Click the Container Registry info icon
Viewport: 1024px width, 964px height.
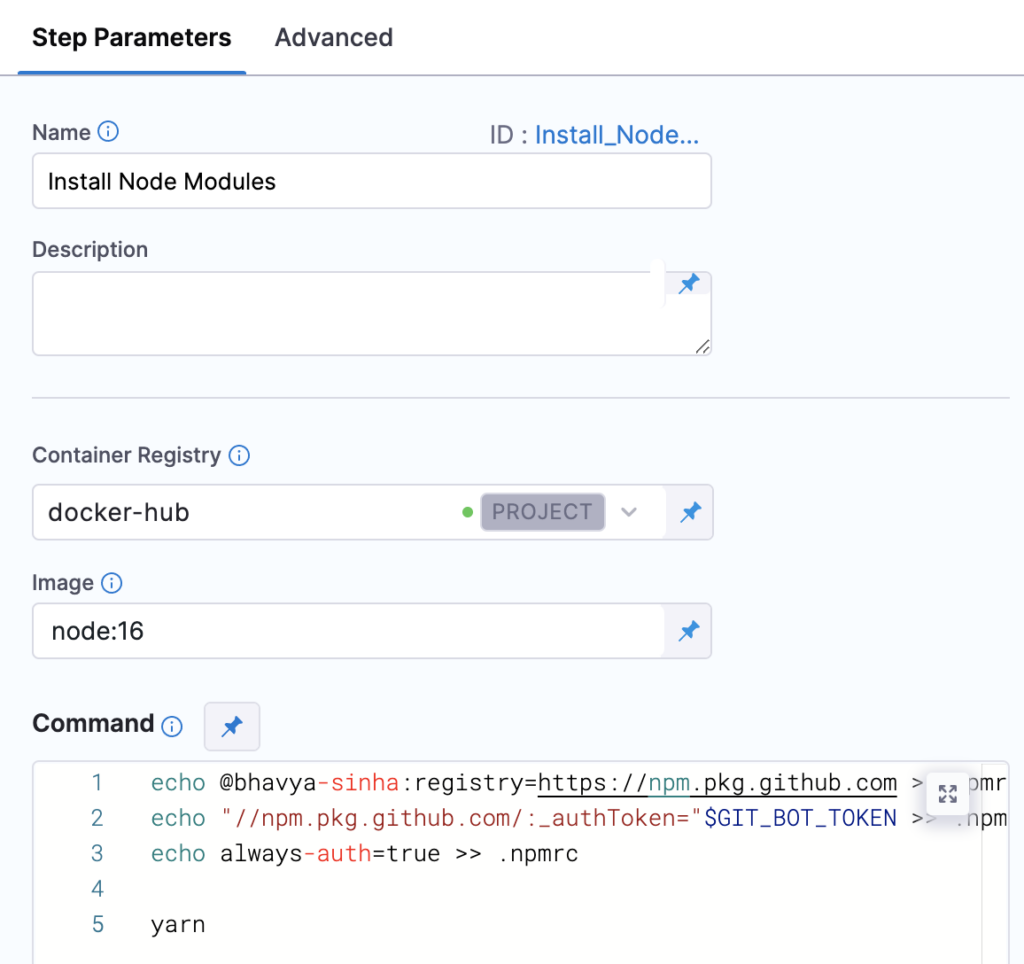[x=239, y=456]
